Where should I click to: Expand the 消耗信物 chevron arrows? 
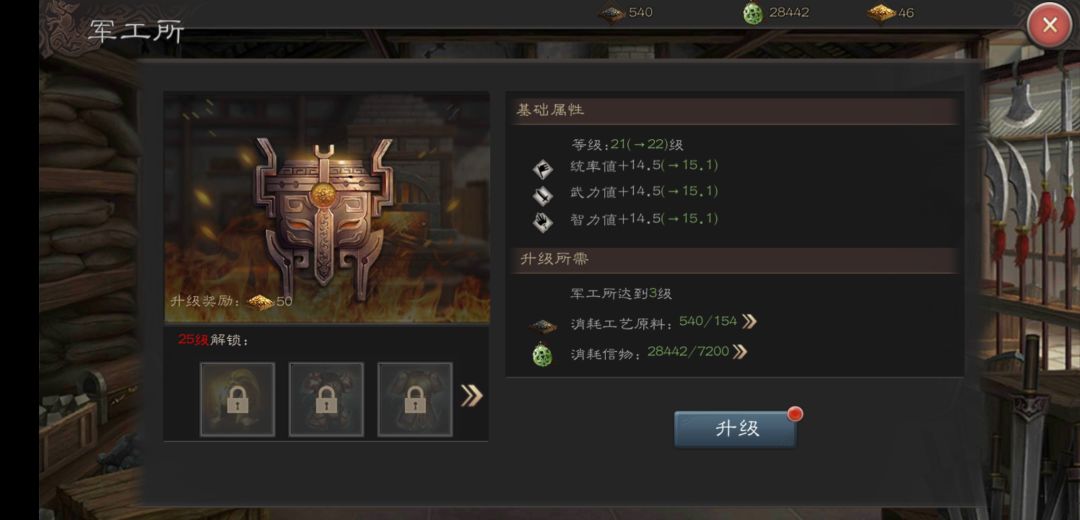point(740,352)
